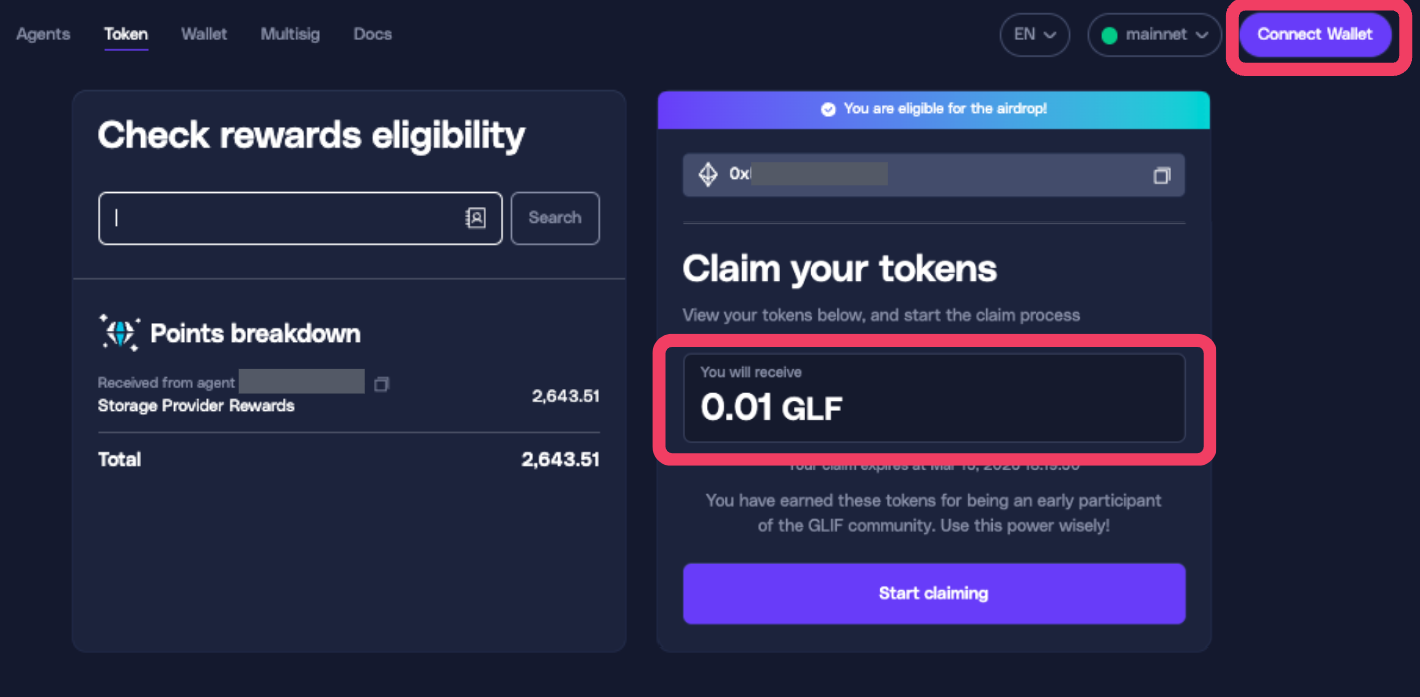Open the Docs link in navigation
The height and width of the screenshot is (697, 1420).
[x=372, y=34]
